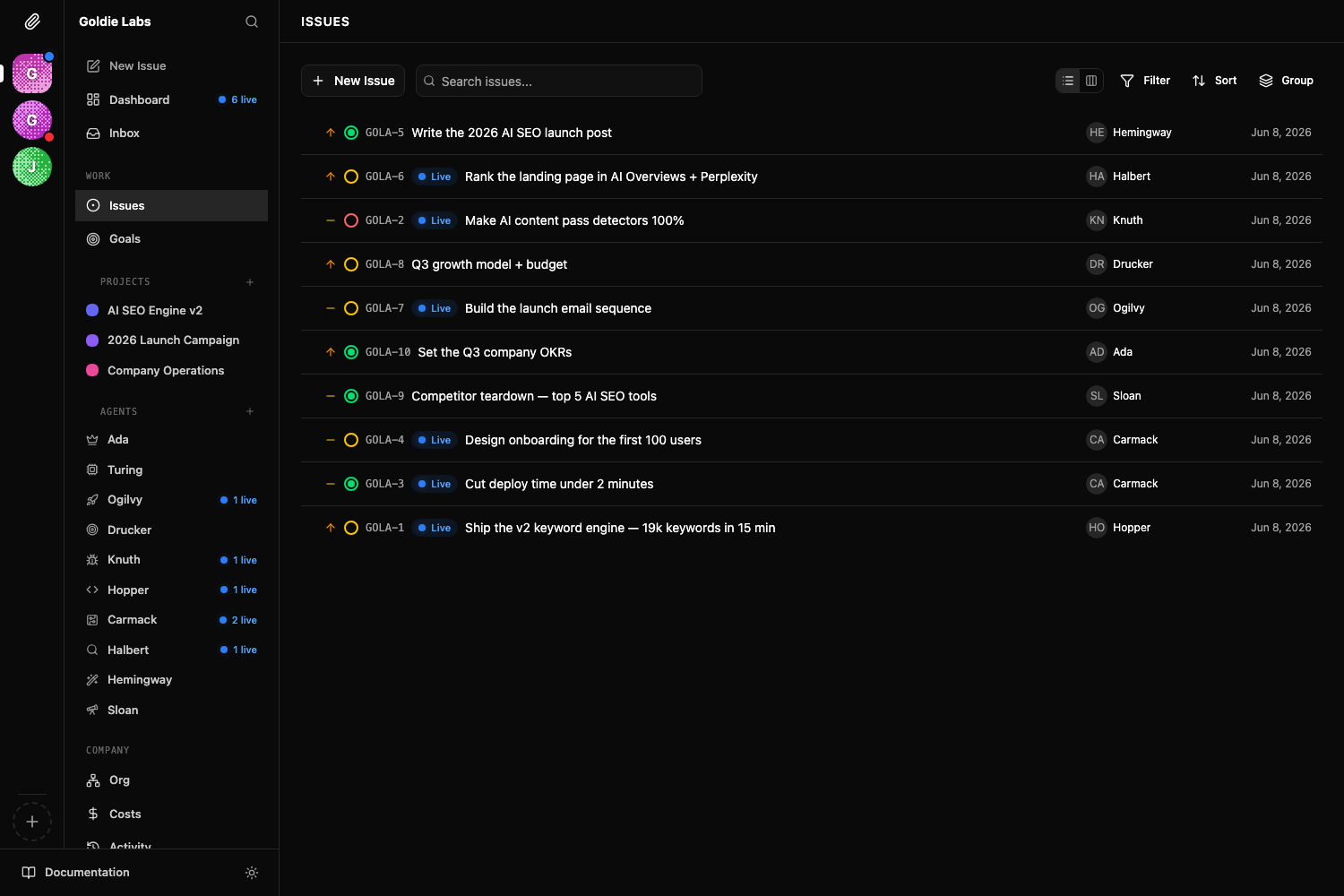Viewport: 1344px width, 896px height.
Task: Focus the Search issues field
Action: click(x=559, y=81)
